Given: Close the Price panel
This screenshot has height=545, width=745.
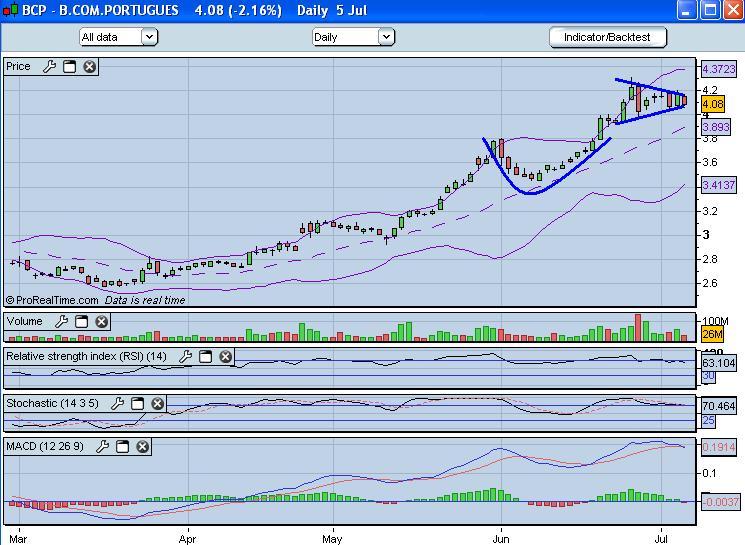Looking at the screenshot, I should point(89,67).
